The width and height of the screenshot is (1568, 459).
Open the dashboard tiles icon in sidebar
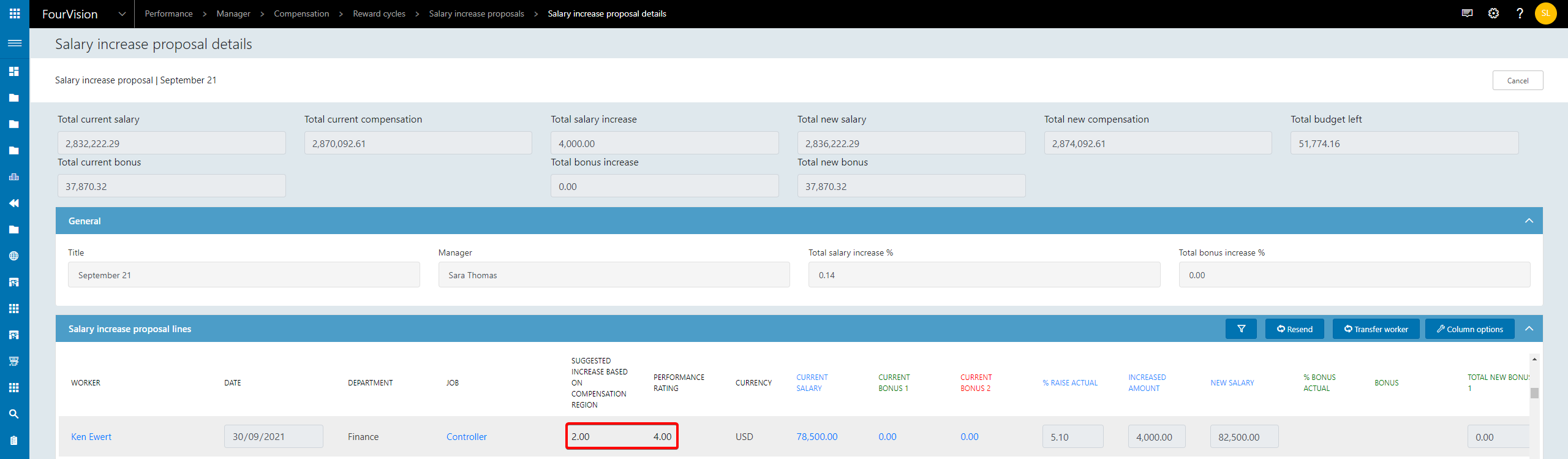coord(14,71)
